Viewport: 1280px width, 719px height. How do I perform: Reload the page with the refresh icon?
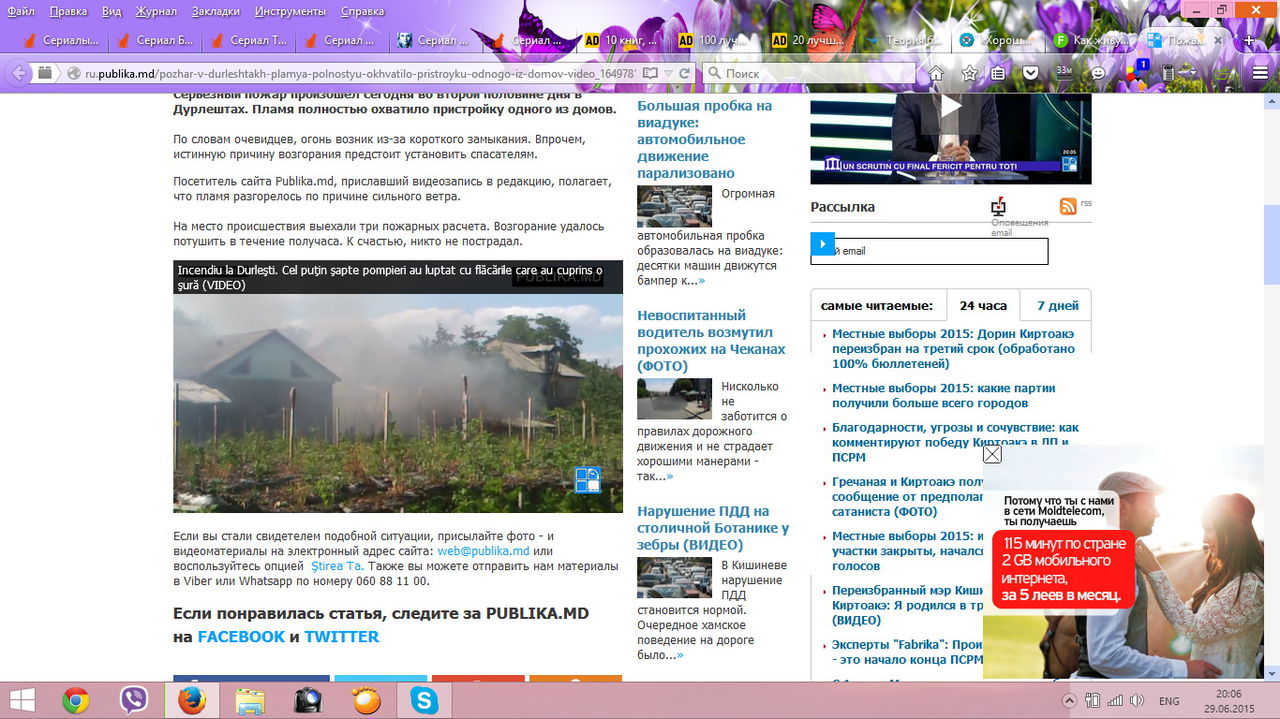(684, 73)
